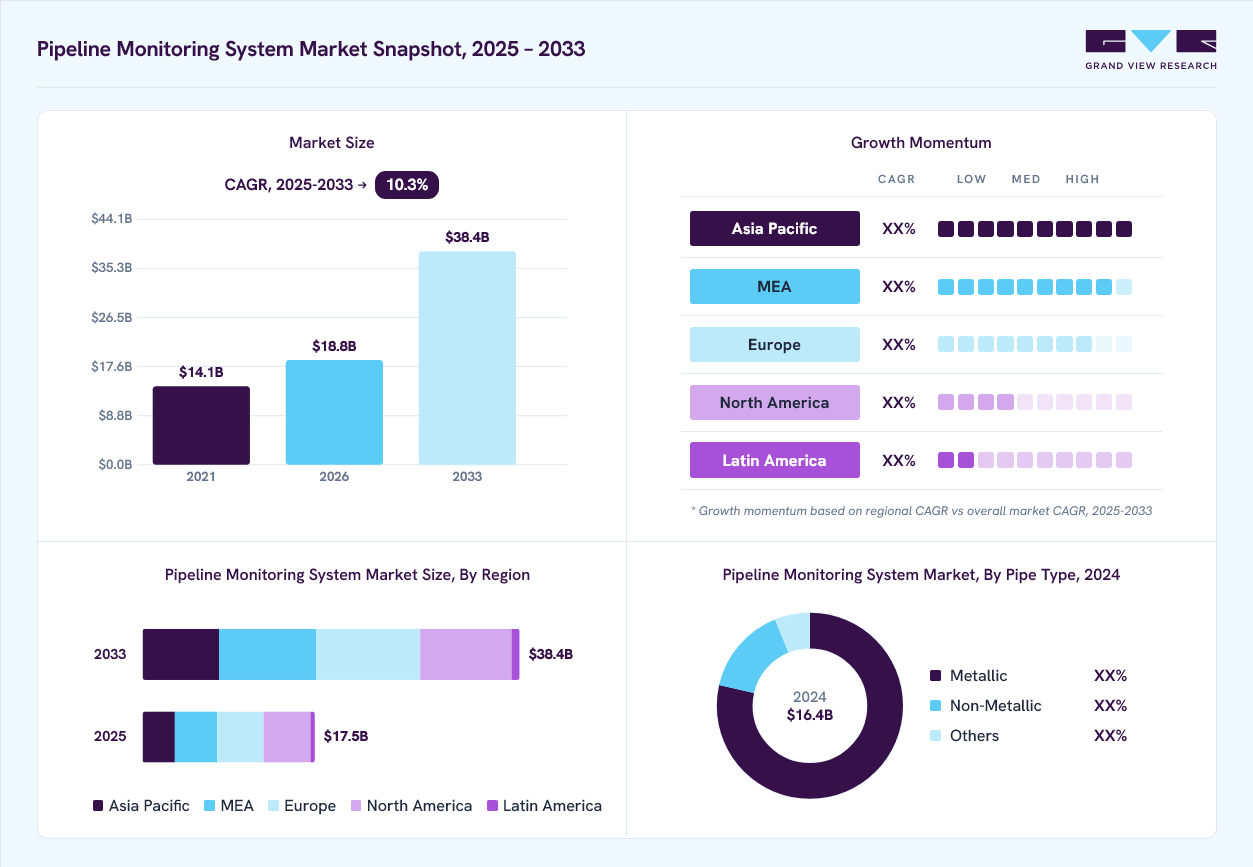This screenshot has width=1253, height=867.
Task: Click Asia Pacific segment in 2025 bar
Action: (x=159, y=737)
